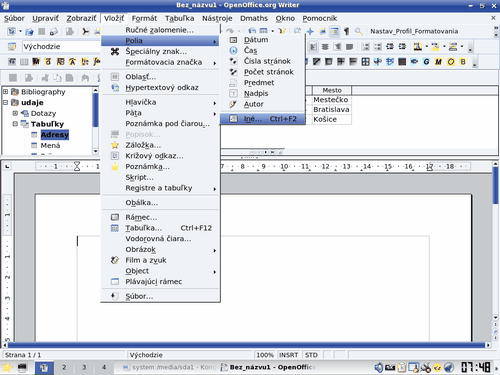Click the yellow O toolbar icon
Screen dimensions: 500x375
pyautogui.click(x=451, y=62)
